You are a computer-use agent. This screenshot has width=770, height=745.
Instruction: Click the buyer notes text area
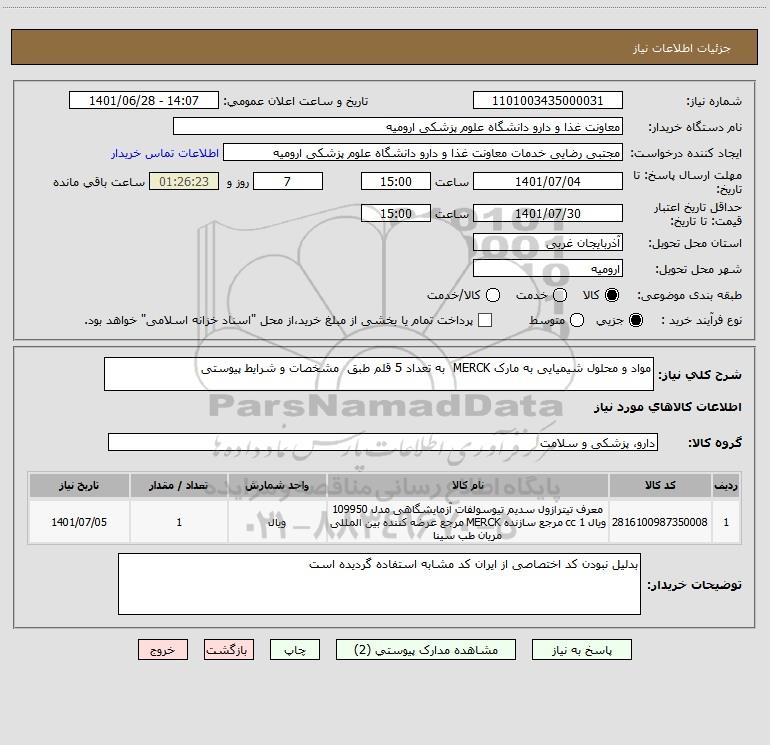(379, 584)
